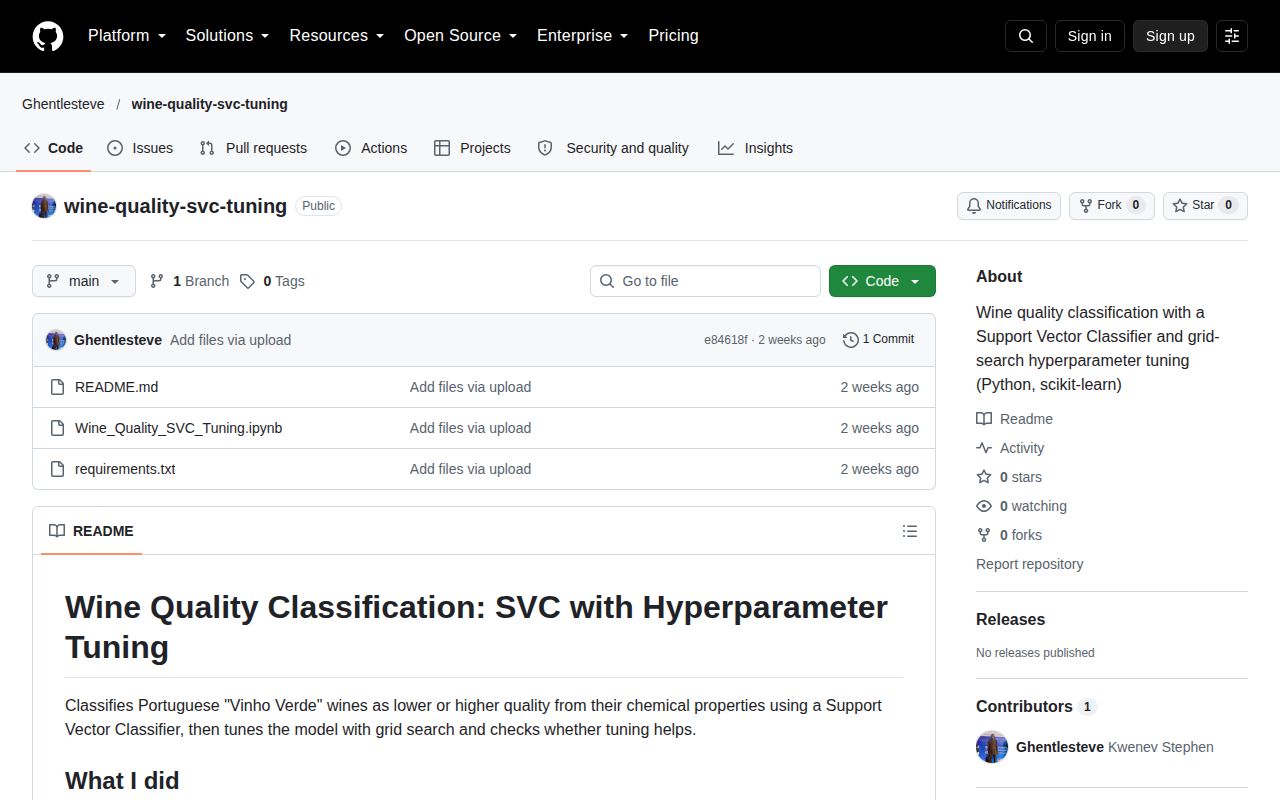Viewport: 1280px width, 800px height.
Task: Expand the Open Source dropdown
Action: tap(461, 36)
